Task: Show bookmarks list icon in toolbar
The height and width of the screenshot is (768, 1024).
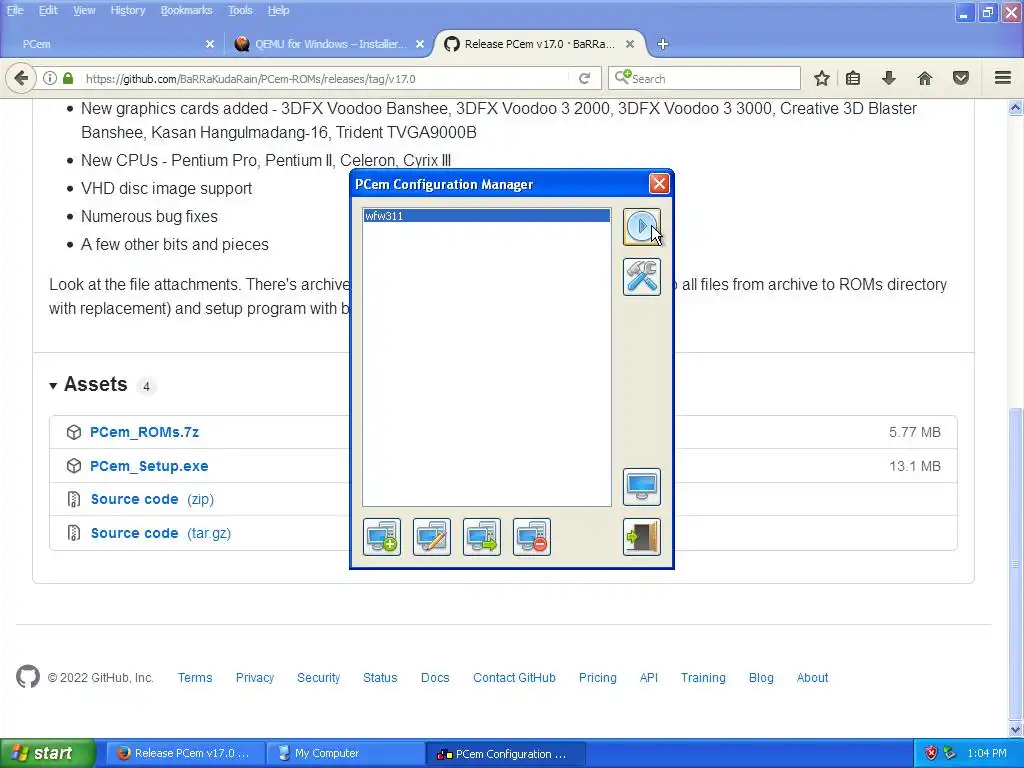Action: coord(853,78)
